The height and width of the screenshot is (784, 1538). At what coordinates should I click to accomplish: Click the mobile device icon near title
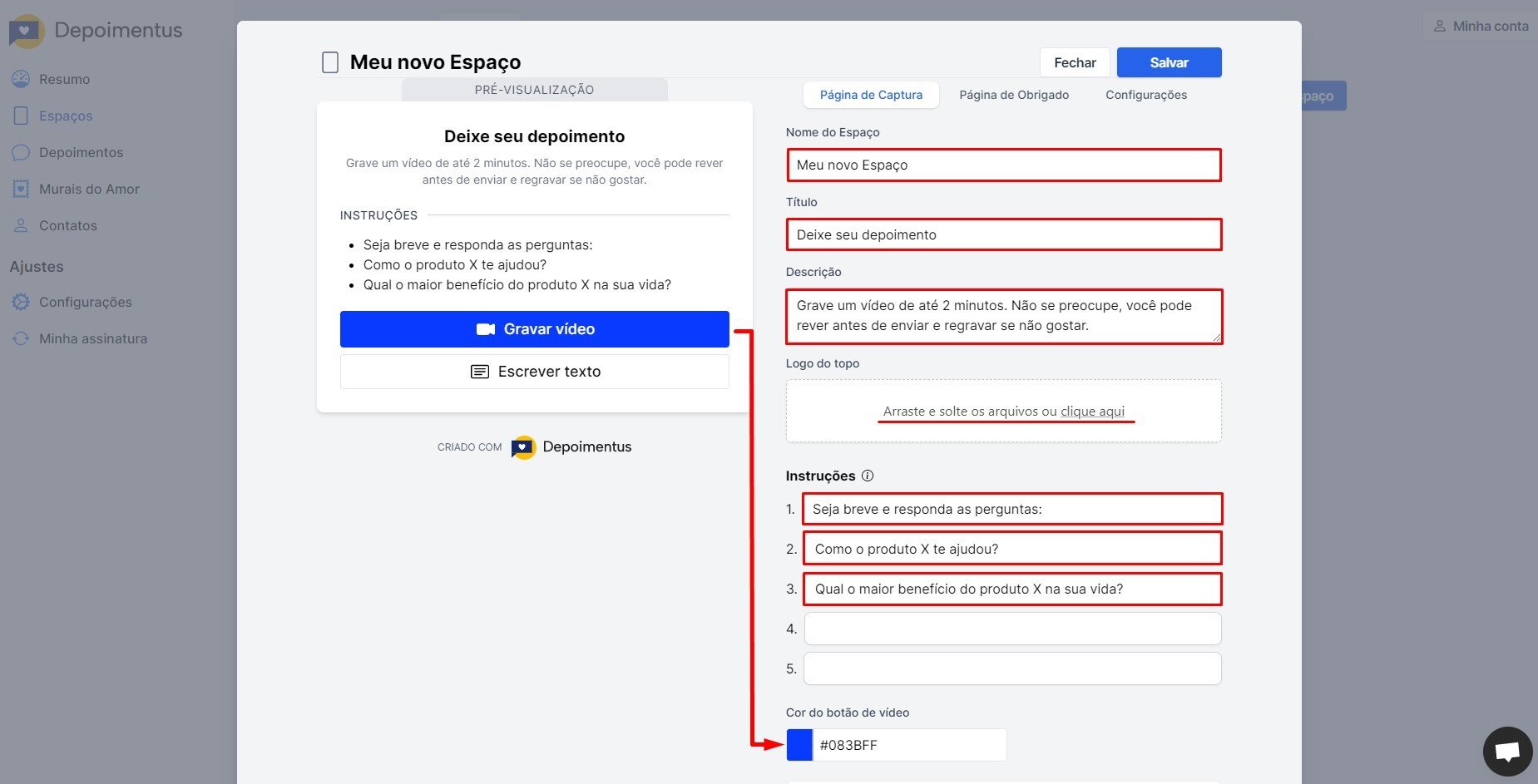point(330,62)
